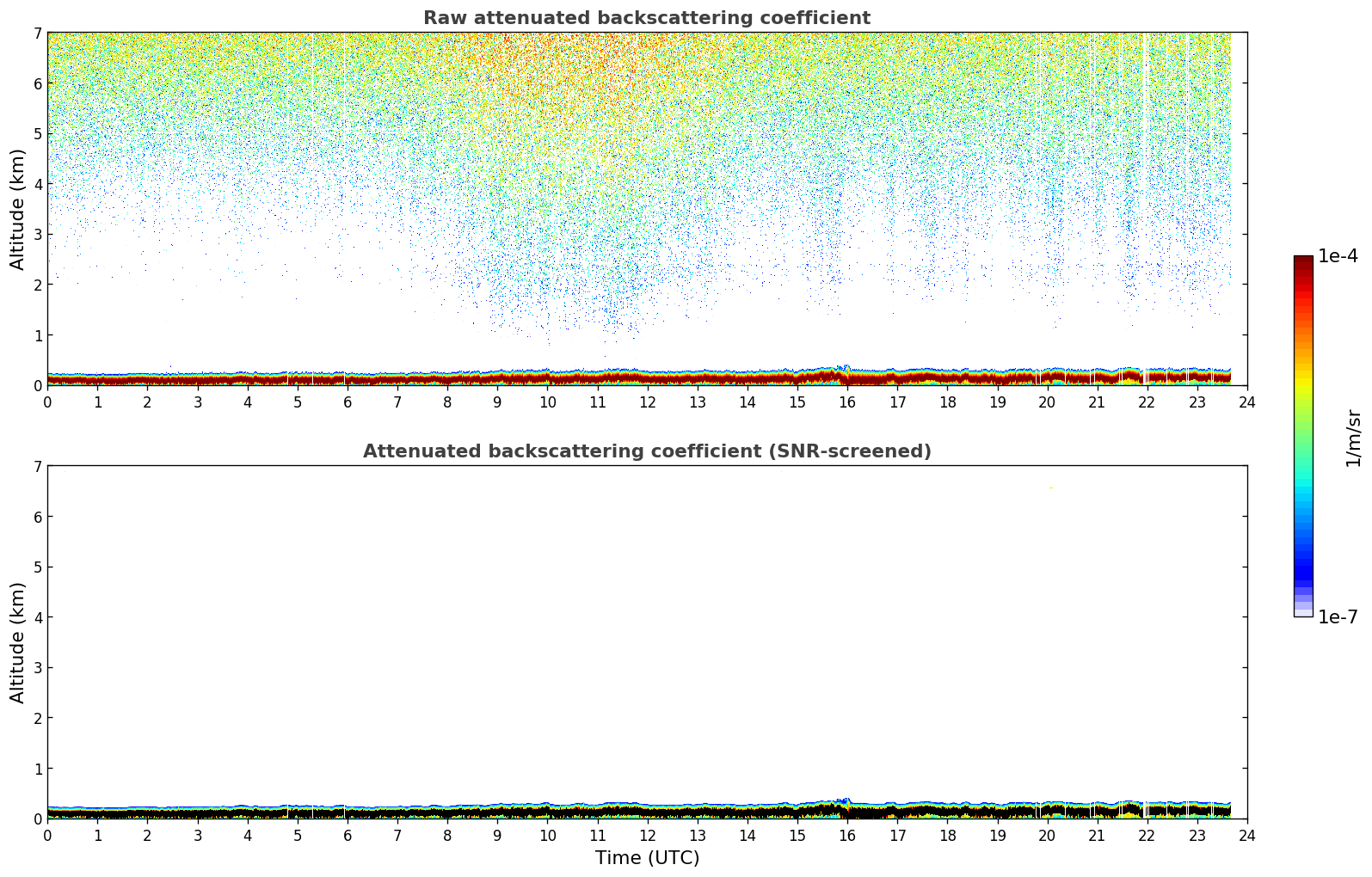The width and height of the screenshot is (1372, 877).
Task: Click the 4 km tick on bottom plot
Action: tap(37, 617)
